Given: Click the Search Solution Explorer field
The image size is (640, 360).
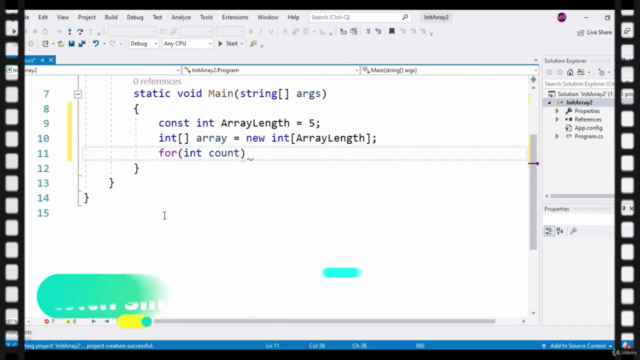Looking at the screenshot, I should coord(579,84).
